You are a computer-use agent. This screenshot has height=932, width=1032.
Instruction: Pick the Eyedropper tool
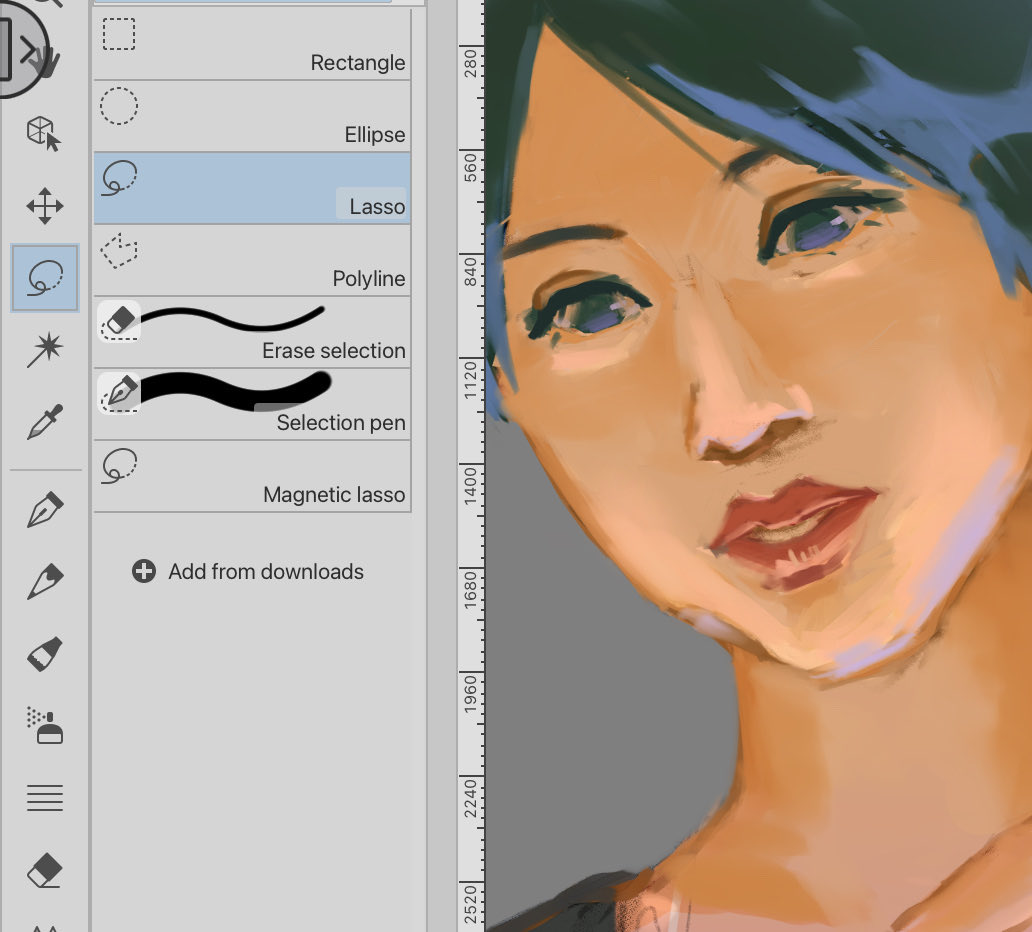click(x=45, y=421)
